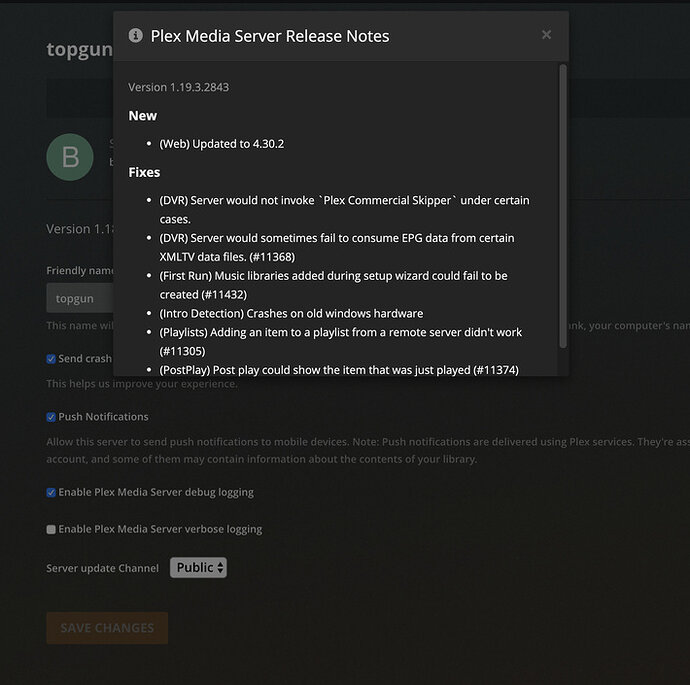690x685 pixels.
Task: Focus the Friendly name input field
Action: click(80, 298)
